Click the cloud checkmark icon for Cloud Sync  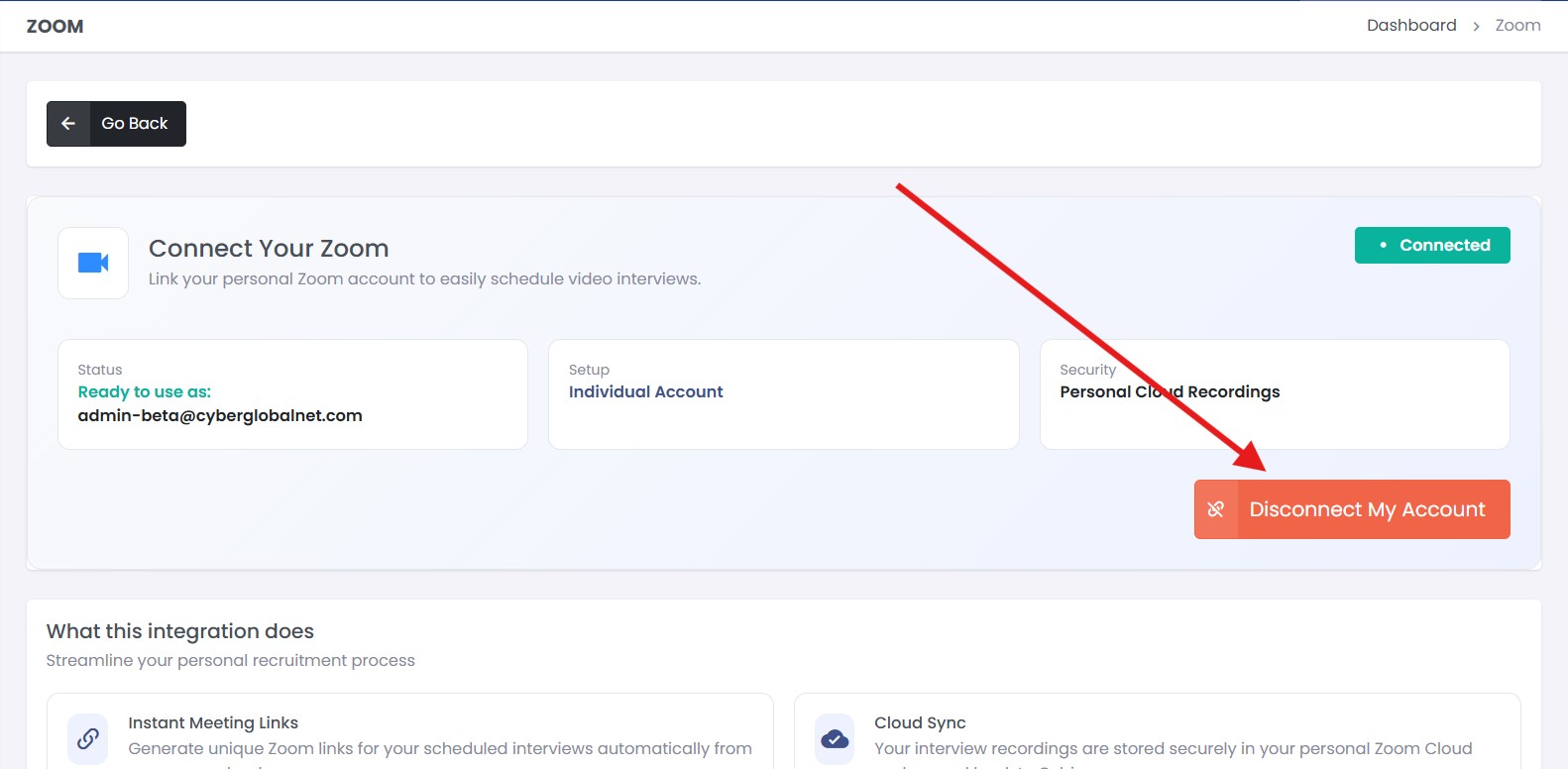point(835,738)
